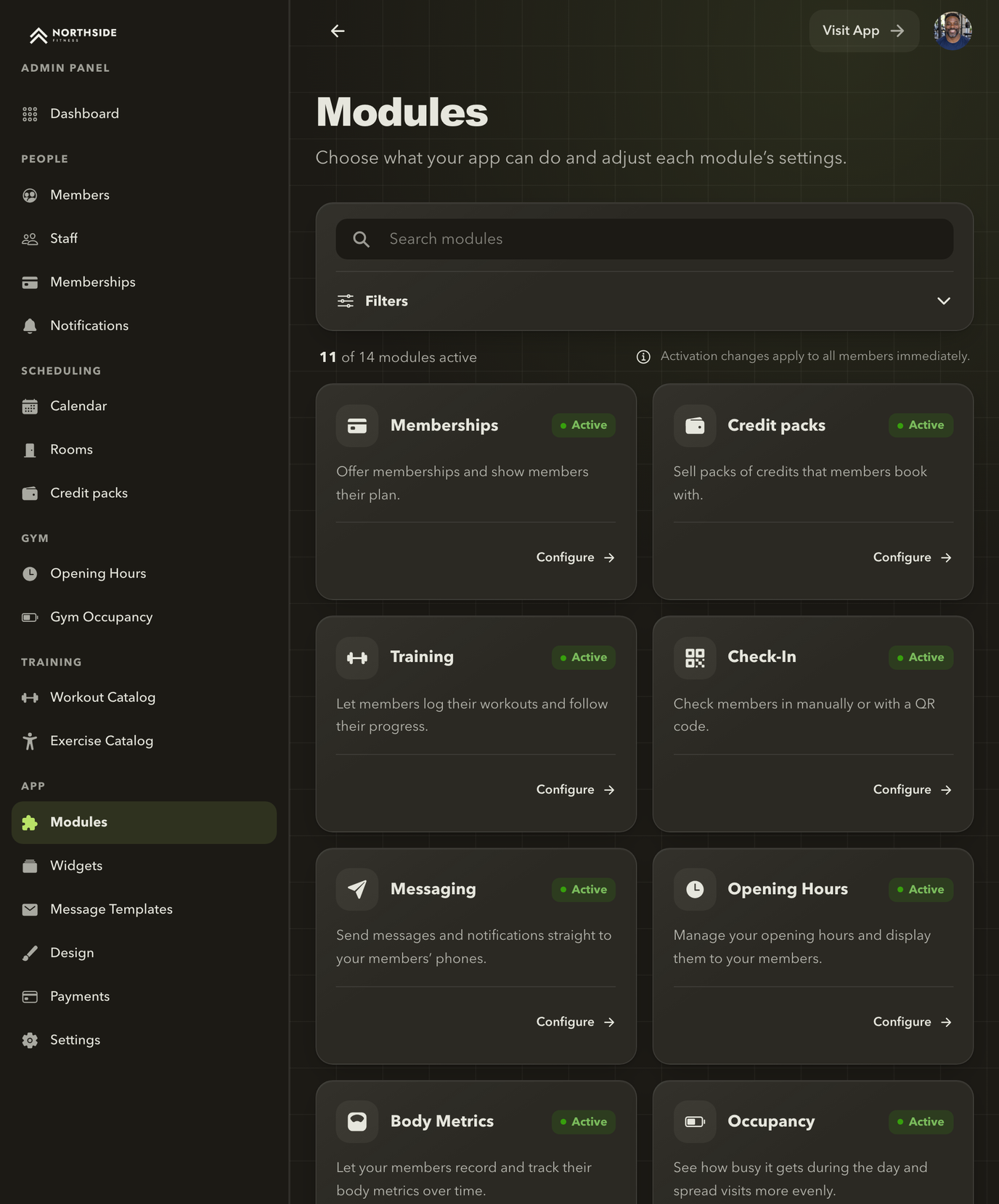Click the Gym Occupancy battery icon
The height and width of the screenshot is (1204, 999).
30,618
